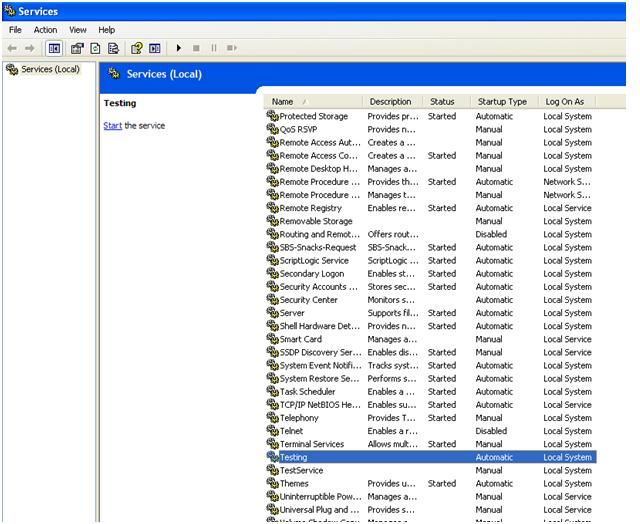Image resolution: width=640 pixels, height=524 pixels.
Task: Click the Export List toolbar icon
Action: pyautogui.click(x=113, y=48)
